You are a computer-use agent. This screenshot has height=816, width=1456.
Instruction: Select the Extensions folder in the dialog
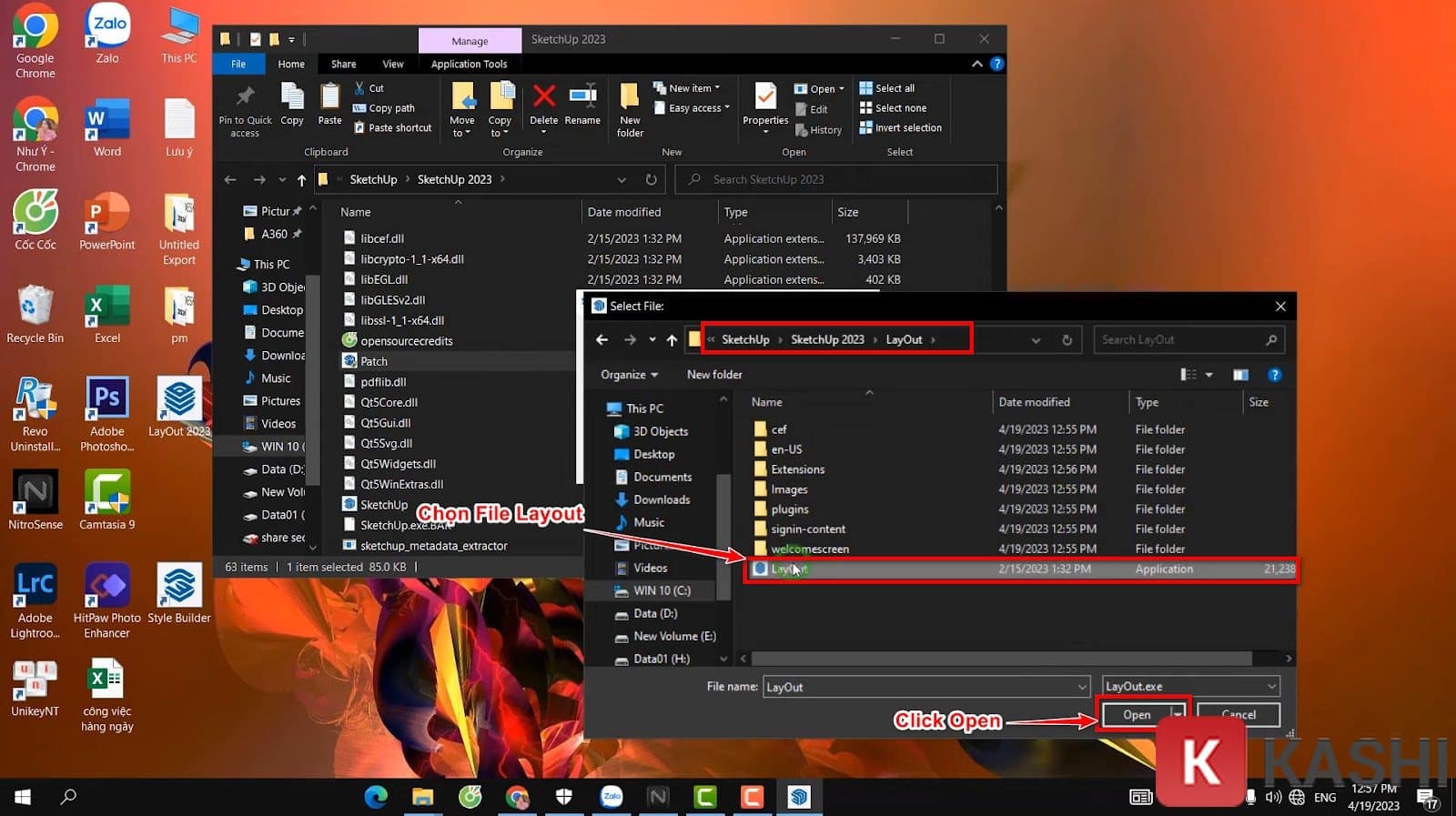797,469
